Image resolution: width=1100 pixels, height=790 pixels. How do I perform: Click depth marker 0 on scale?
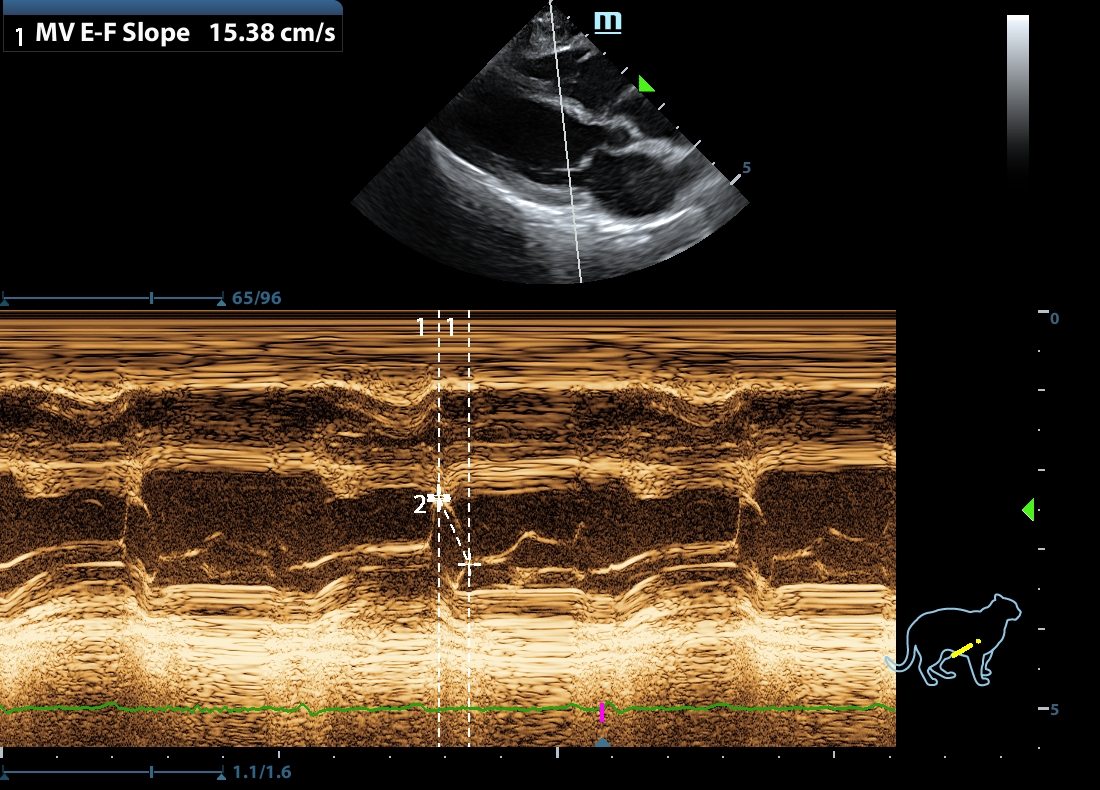tap(1054, 318)
